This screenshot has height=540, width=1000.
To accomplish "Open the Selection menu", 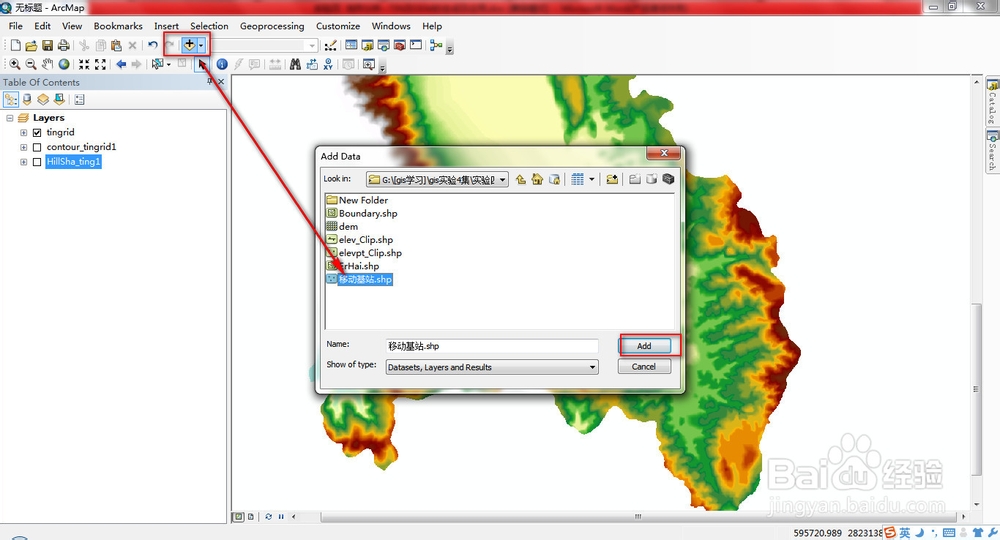I will [209, 26].
